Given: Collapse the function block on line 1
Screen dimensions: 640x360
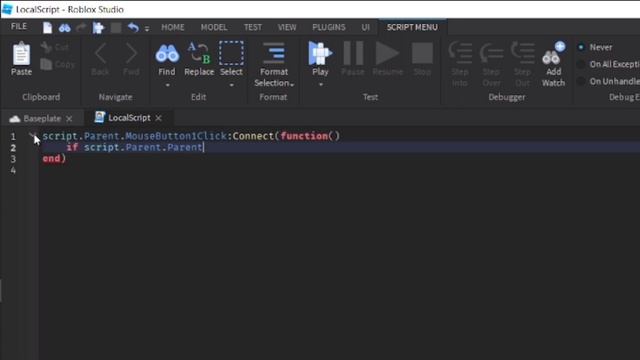Looking at the screenshot, I should [32, 135].
